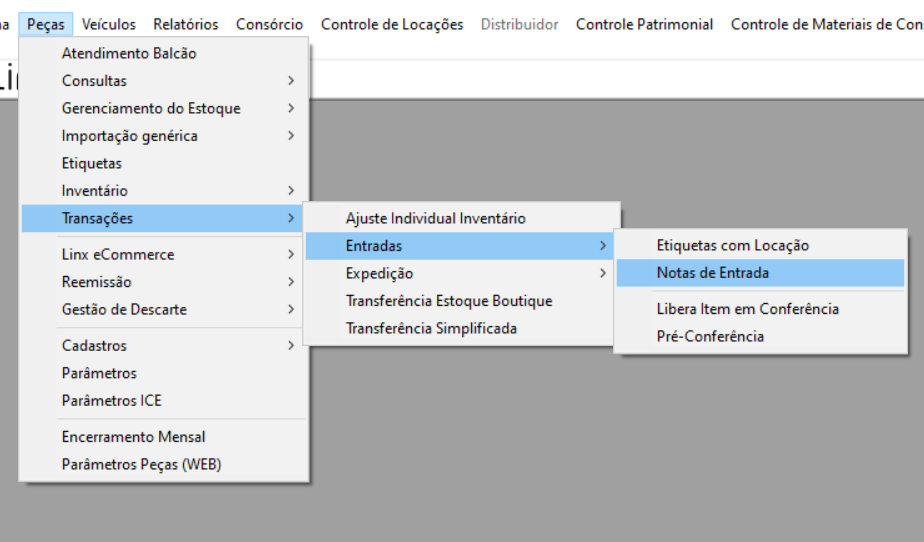Open the Reemissão submenu

pos(97,282)
